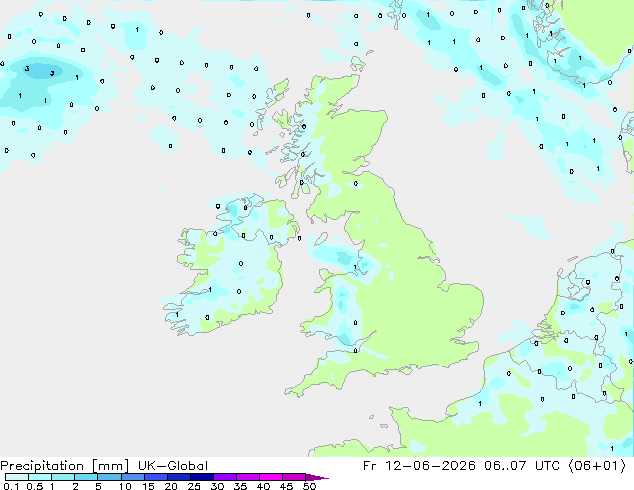Click the 'UK-Global' model label

[173, 466]
